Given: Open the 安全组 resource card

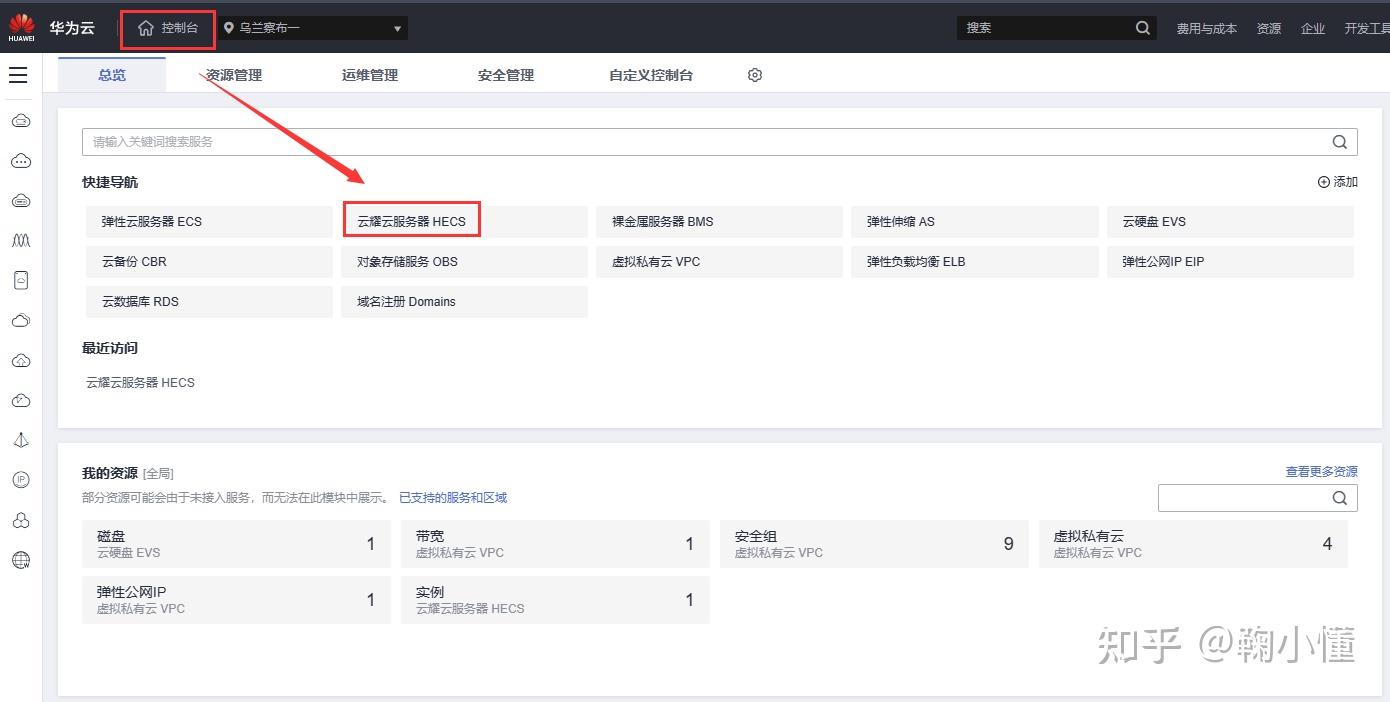Looking at the screenshot, I should click(x=874, y=544).
